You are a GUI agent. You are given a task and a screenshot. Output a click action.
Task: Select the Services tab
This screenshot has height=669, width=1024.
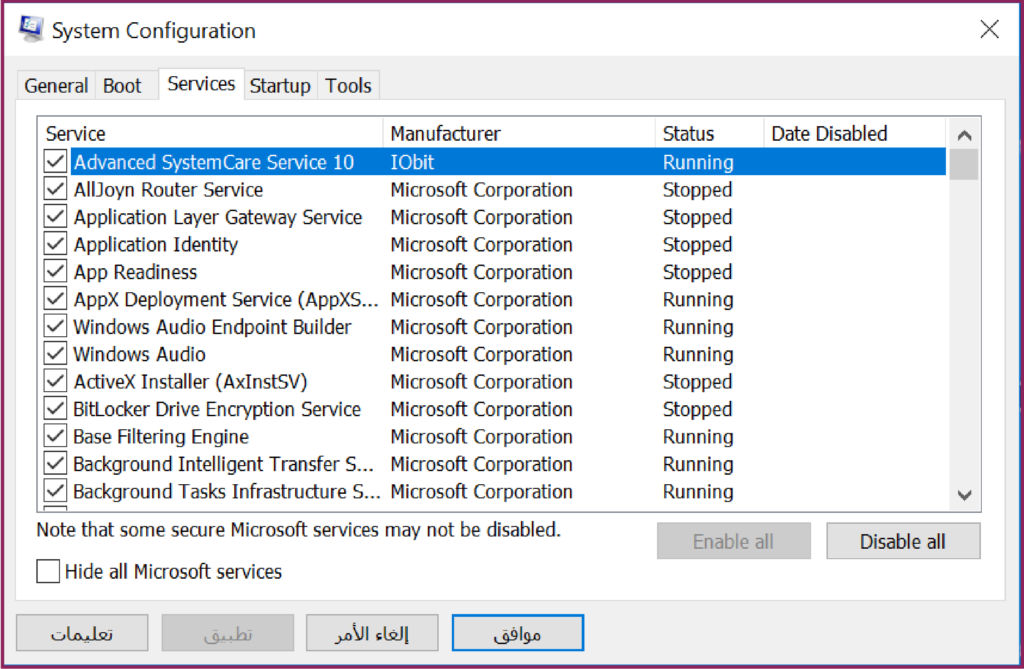coord(201,84)
